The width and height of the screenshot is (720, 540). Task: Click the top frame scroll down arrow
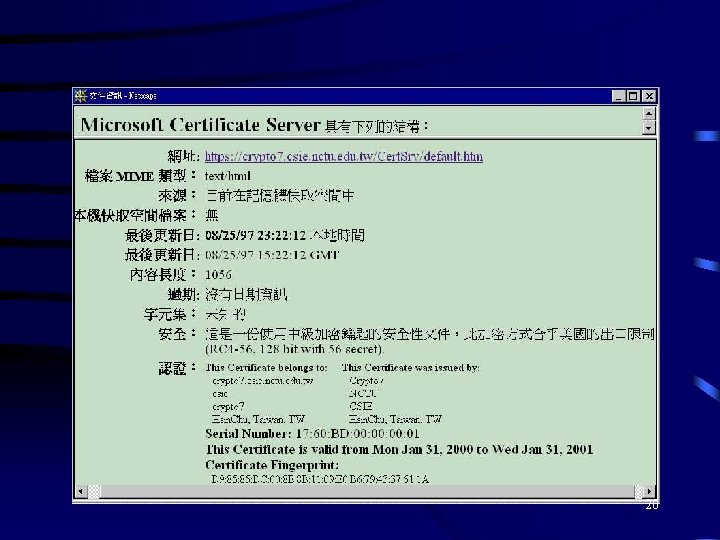click(648, 127)
